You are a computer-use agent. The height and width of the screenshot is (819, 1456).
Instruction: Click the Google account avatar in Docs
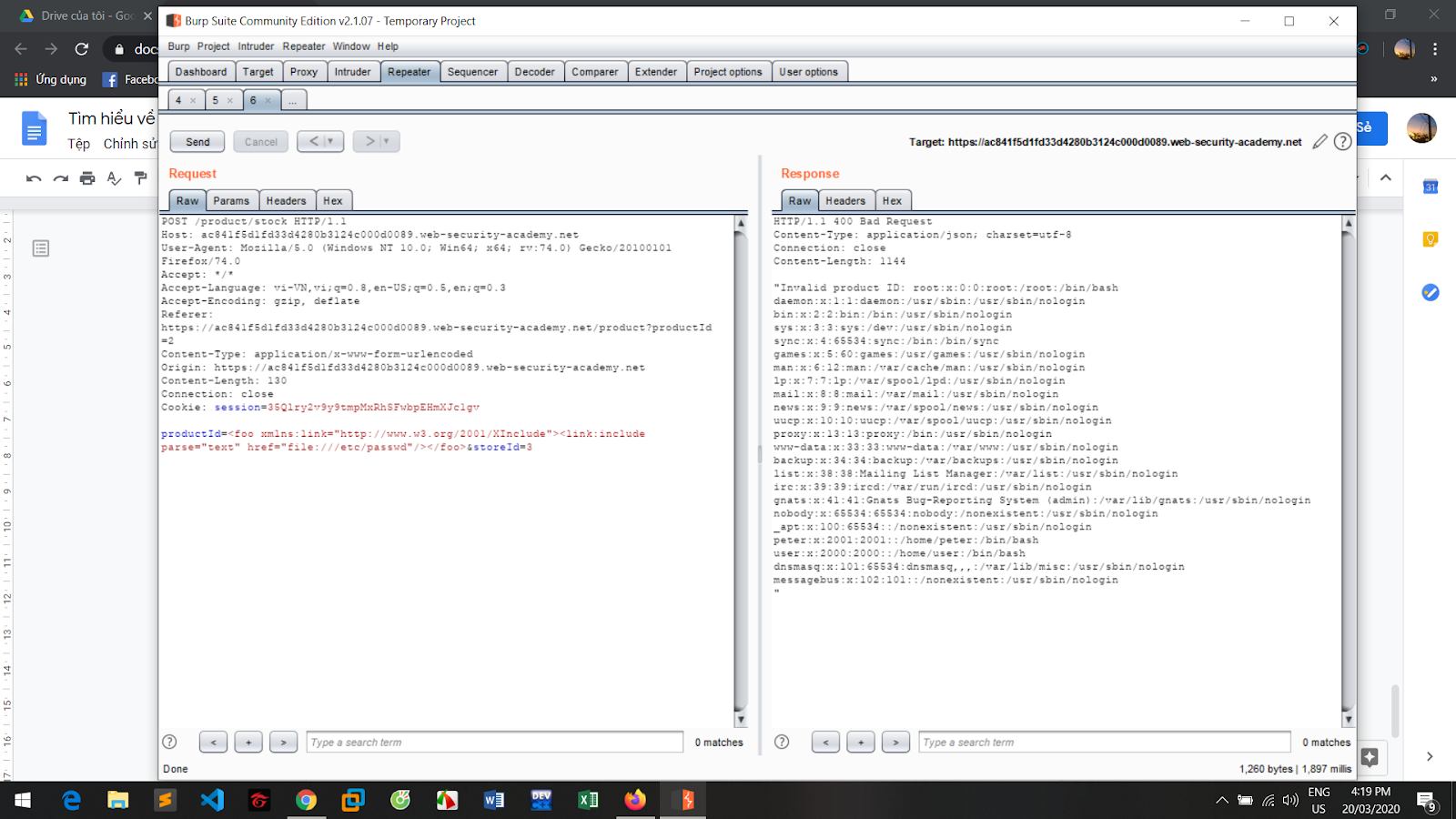coord(1421,128)
